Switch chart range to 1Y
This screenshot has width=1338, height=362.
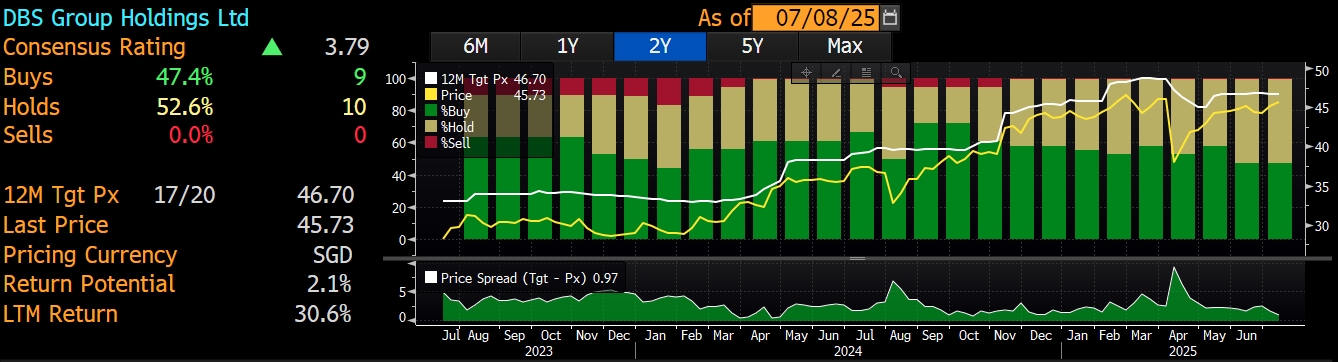[x=567, y=46]
